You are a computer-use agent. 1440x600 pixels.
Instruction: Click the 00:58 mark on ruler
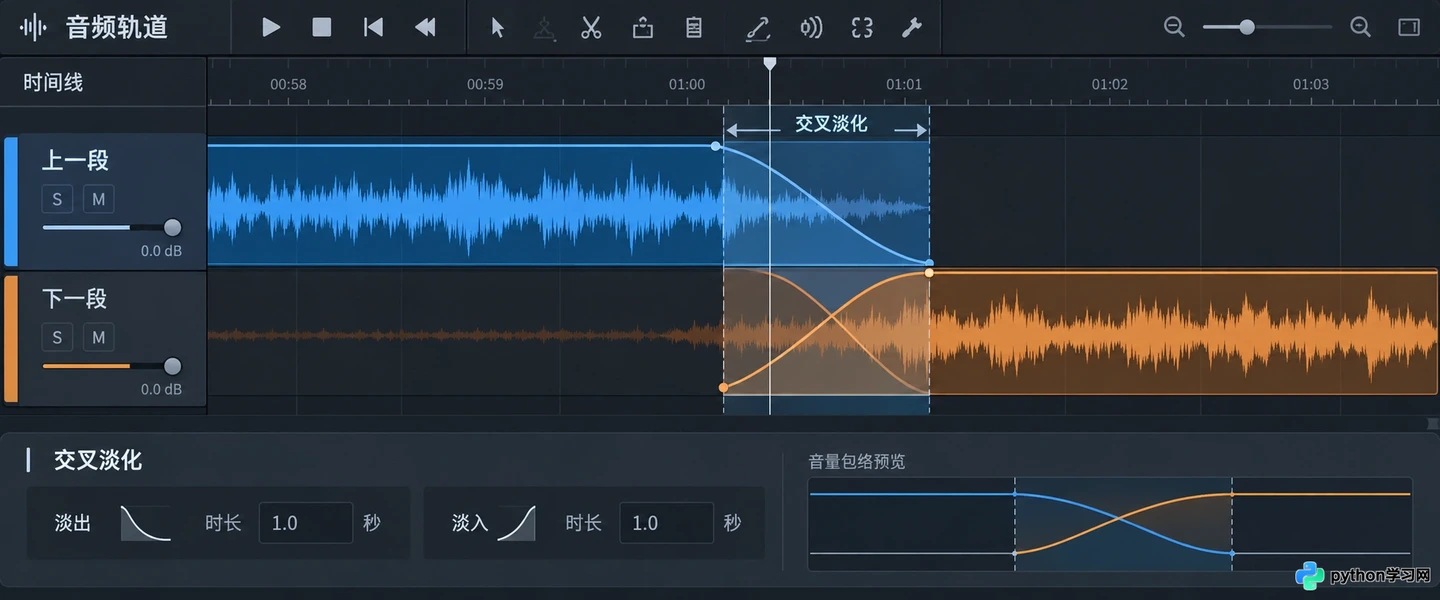click(x=288, y=84)
